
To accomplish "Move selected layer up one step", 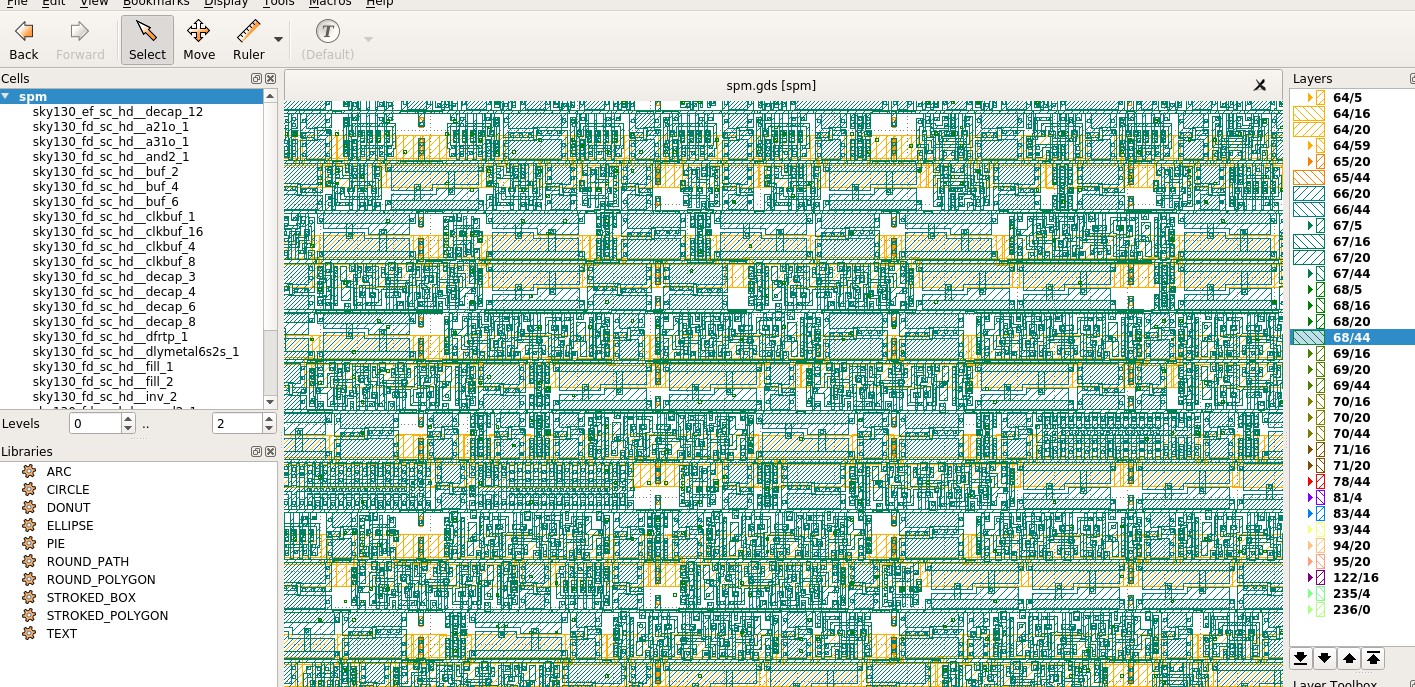I will (x=1349, y=658).
